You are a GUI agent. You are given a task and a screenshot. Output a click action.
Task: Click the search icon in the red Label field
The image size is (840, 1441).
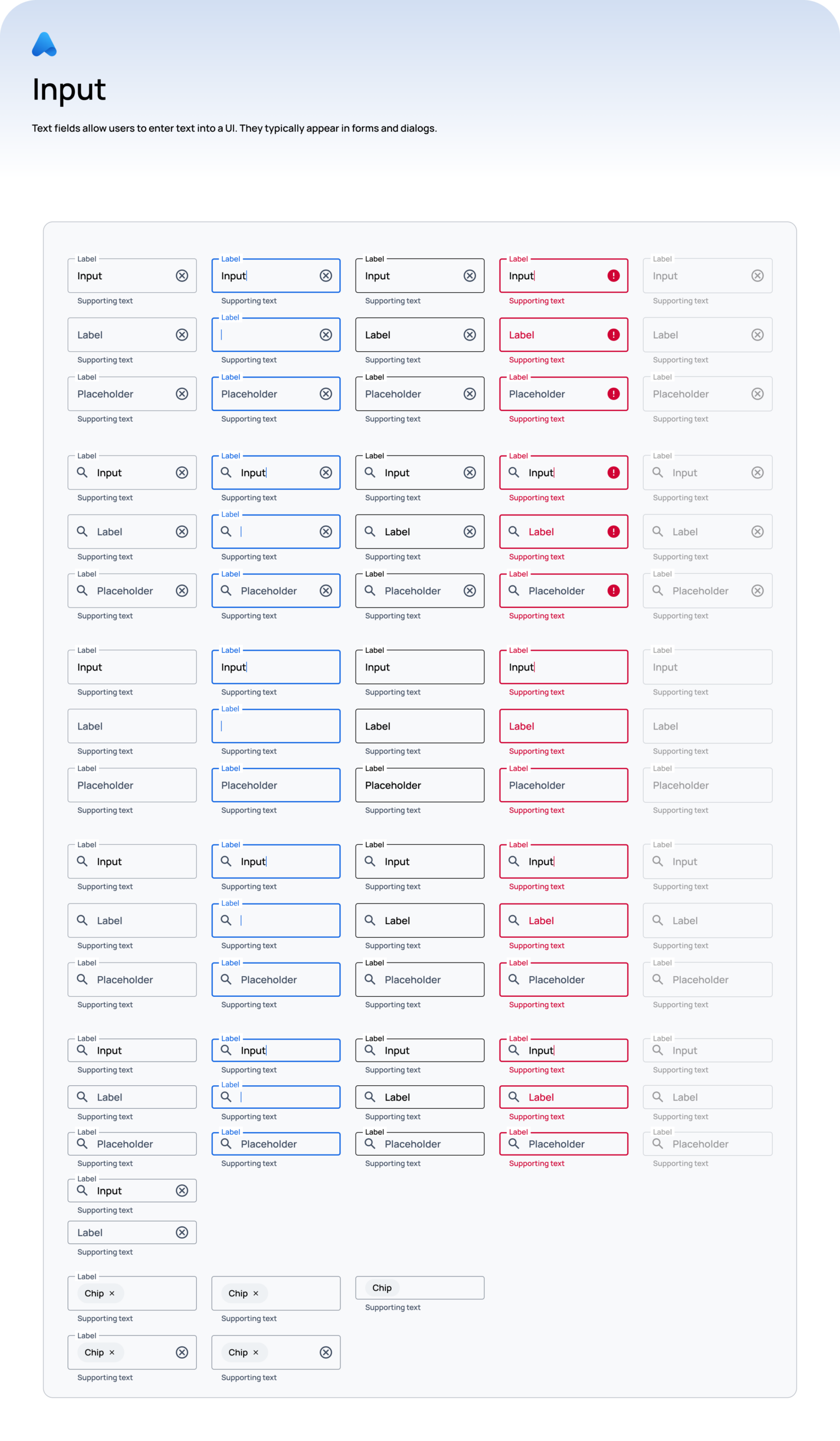click(x=515, y=532)
